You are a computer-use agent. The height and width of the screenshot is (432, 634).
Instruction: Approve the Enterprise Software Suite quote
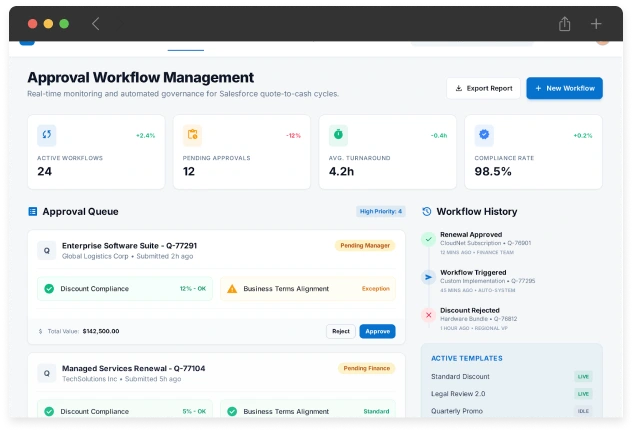point(377,331)
